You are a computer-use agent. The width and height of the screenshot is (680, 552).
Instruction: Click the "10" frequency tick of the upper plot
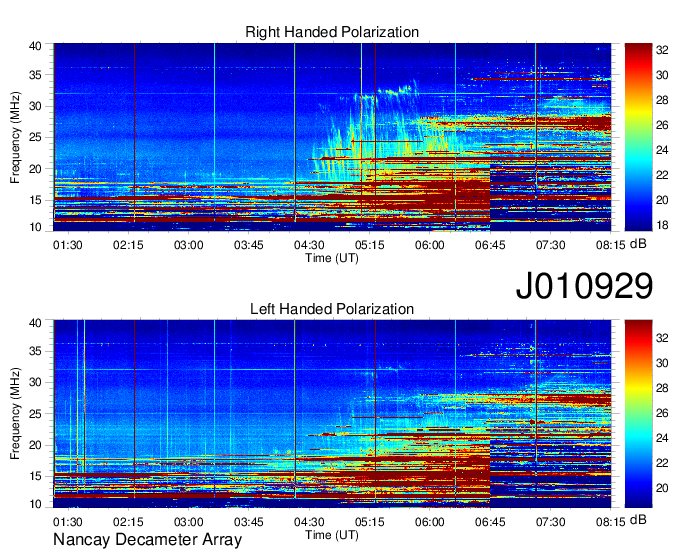(x=35, y=227)
